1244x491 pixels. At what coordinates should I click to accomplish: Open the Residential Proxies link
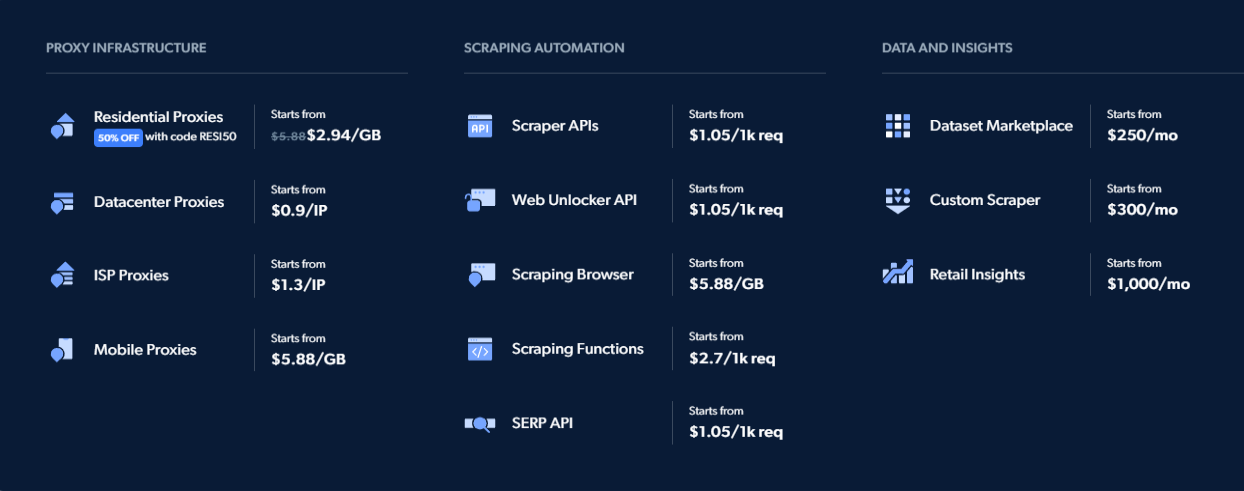[x=158, y=117]
